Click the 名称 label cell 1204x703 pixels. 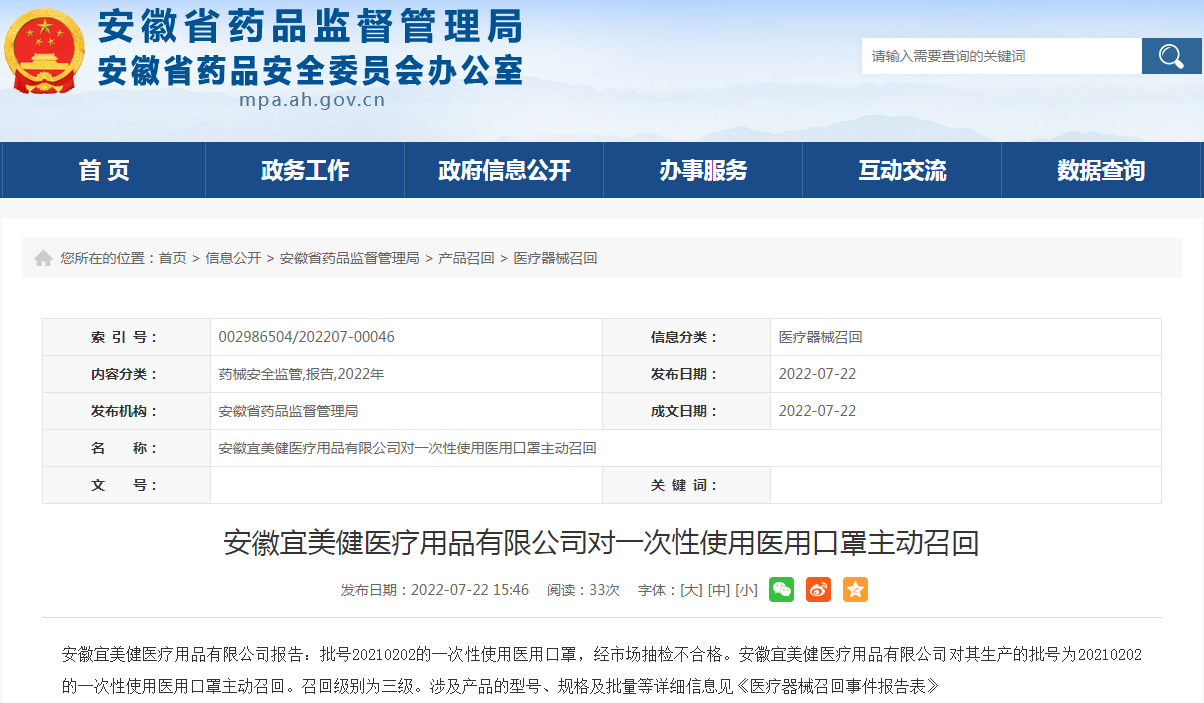pos(126,448)
